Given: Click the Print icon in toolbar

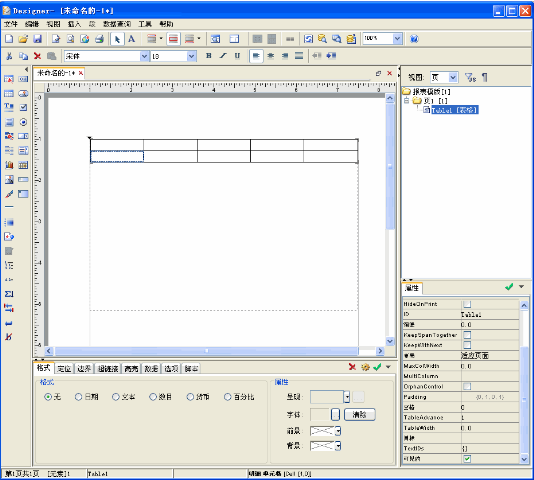Looking at the screenshot, I should (99, 39).
